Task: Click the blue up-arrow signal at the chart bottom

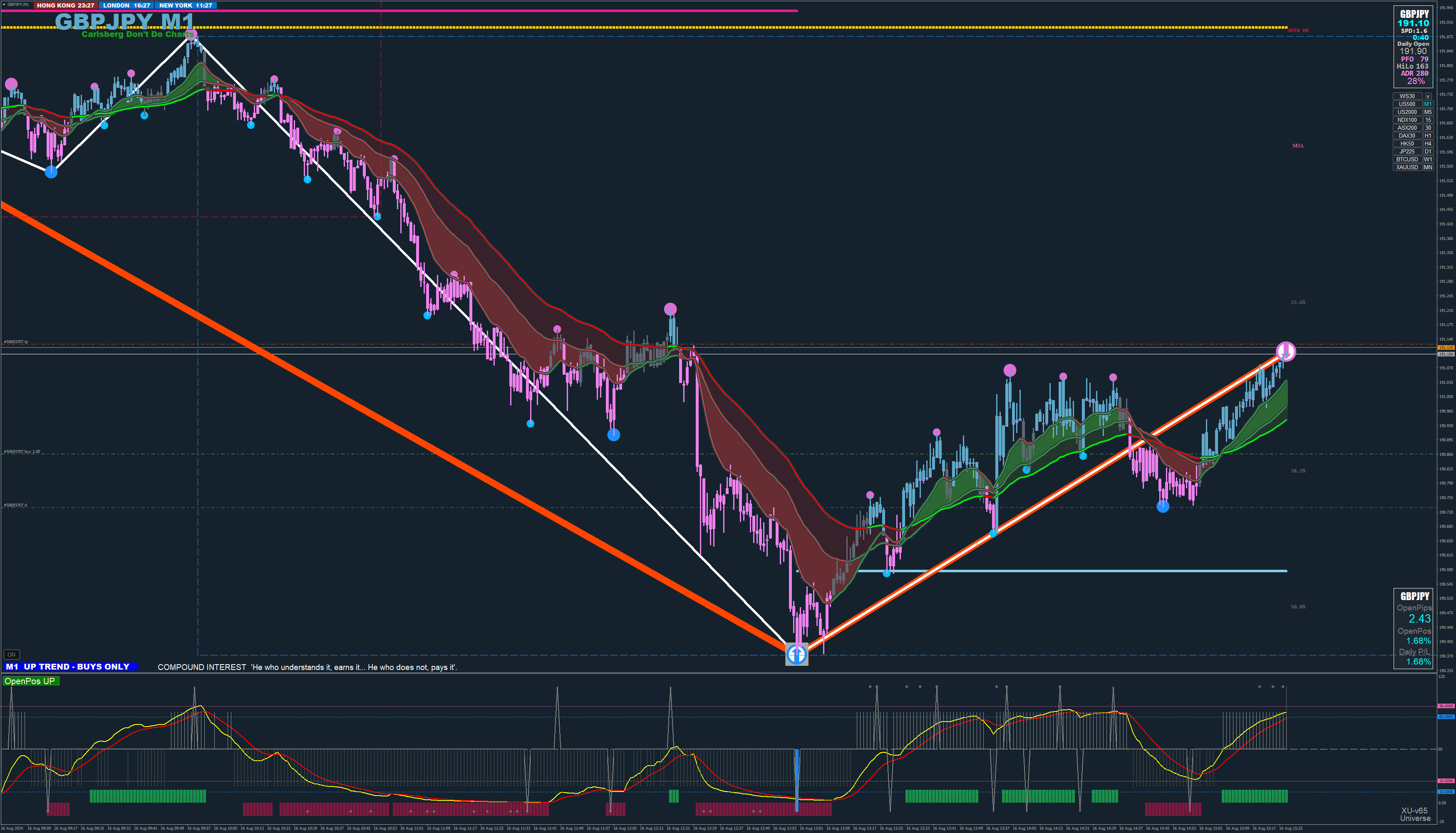Action: click(x=797, y=654)
